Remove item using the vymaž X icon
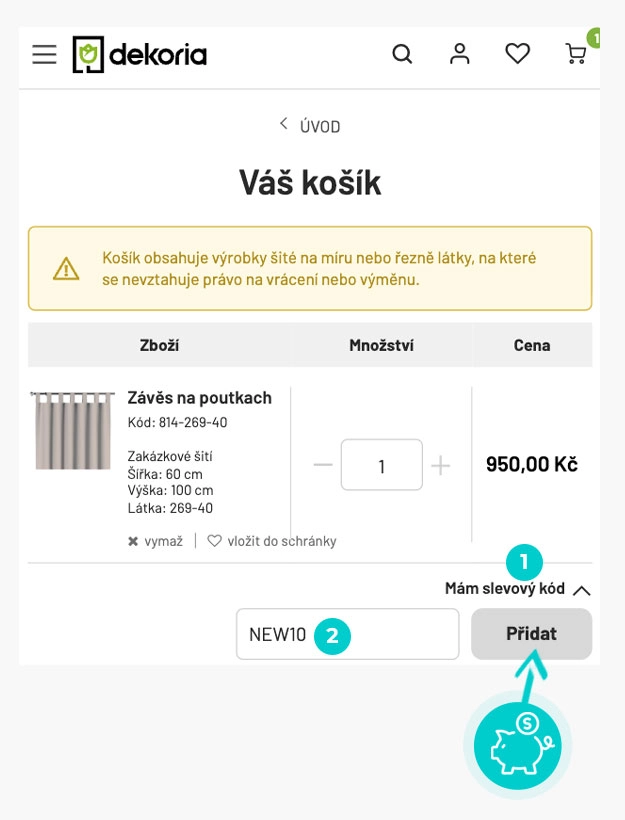625x820 pixels. point(131,541)
